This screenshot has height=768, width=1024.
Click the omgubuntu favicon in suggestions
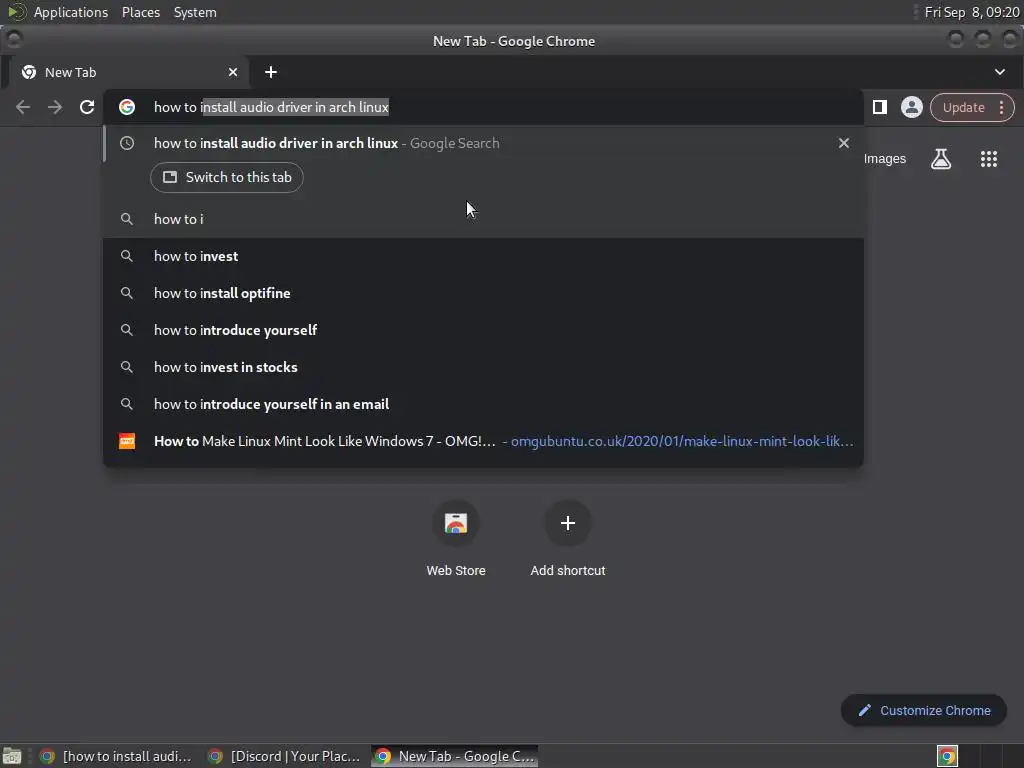coord(127,441)
